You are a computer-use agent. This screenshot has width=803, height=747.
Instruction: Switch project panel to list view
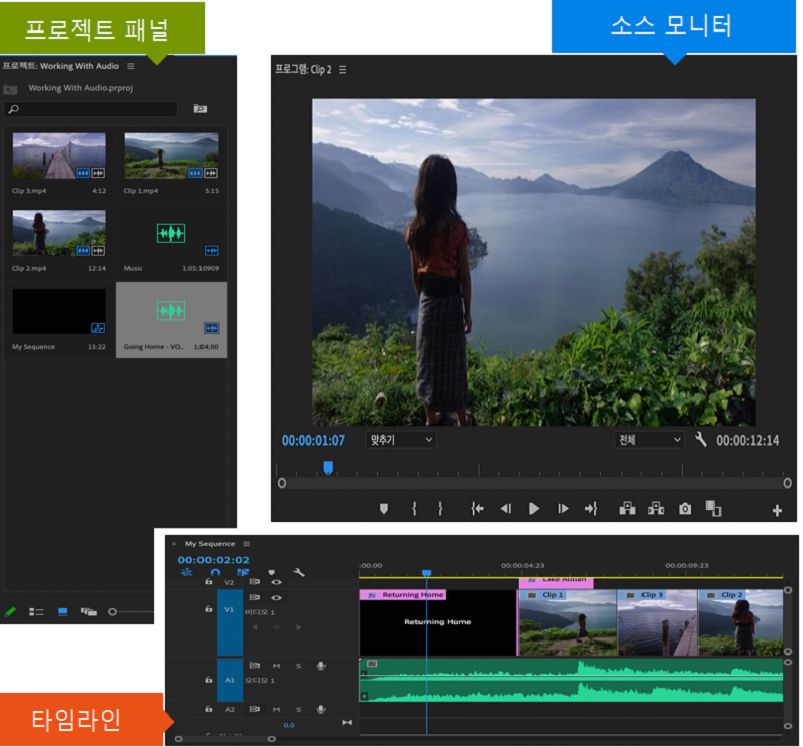pos(36,611)
